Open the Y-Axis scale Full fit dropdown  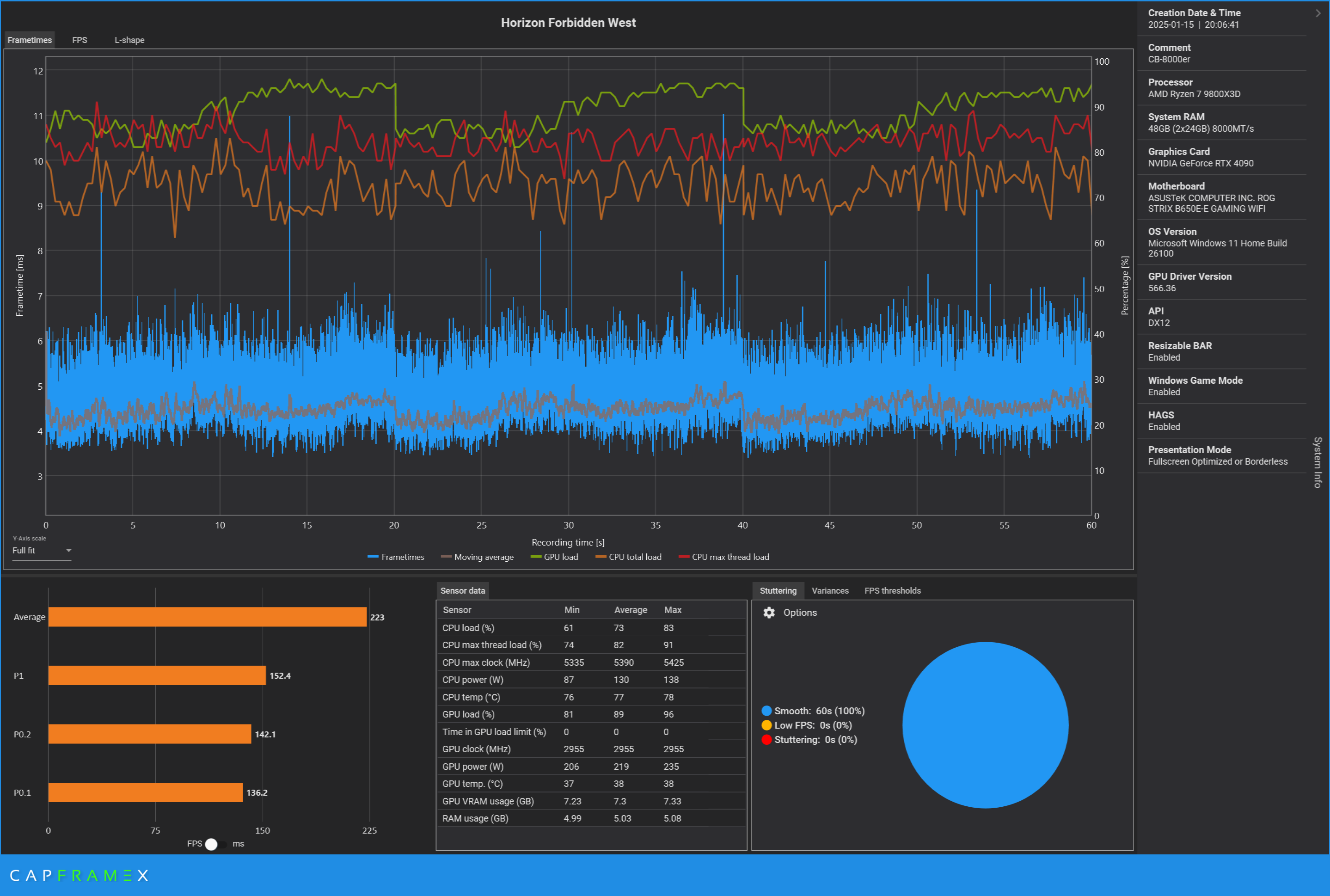click(42, 551)
